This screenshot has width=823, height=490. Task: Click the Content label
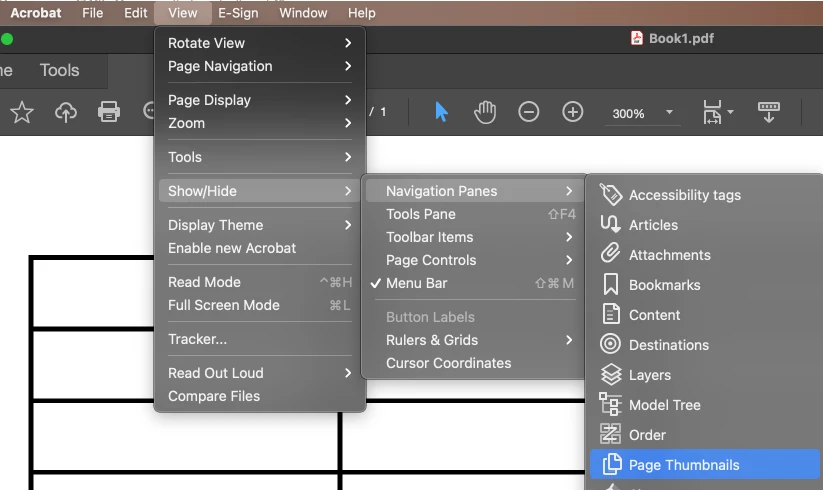tap(654, 315)
